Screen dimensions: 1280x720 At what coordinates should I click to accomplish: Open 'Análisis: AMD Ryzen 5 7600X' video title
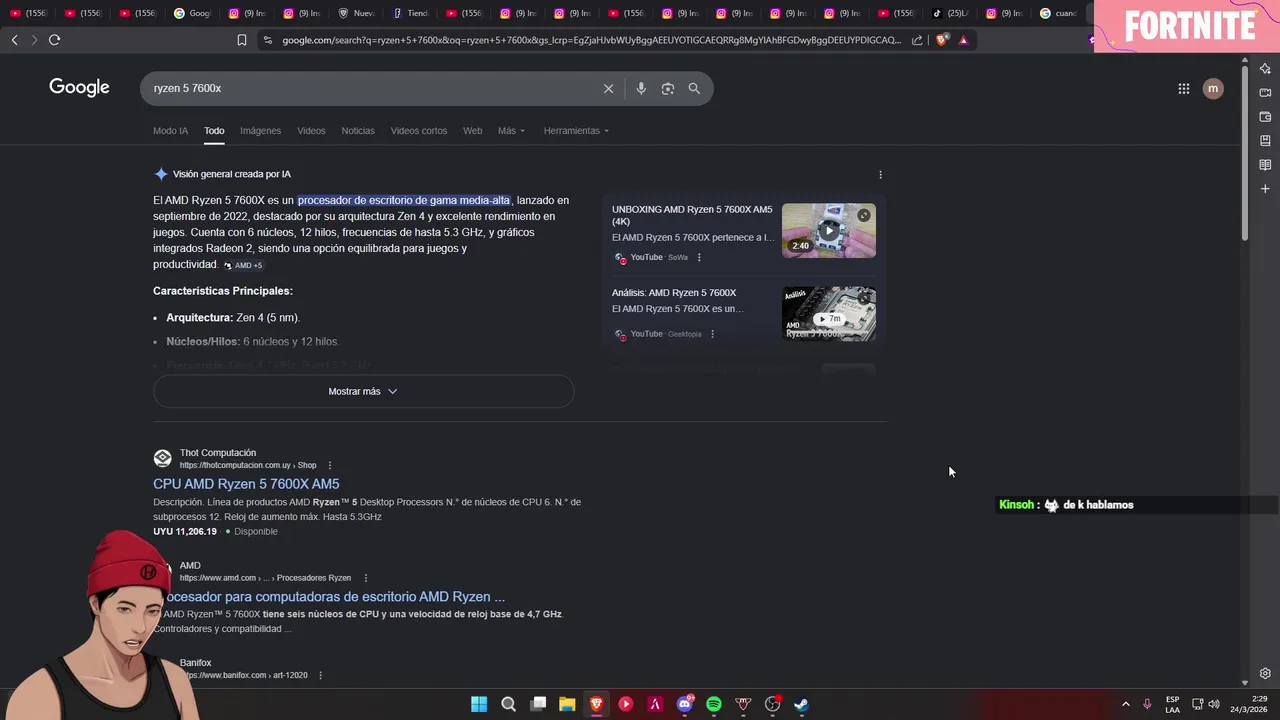click(674, 293)
